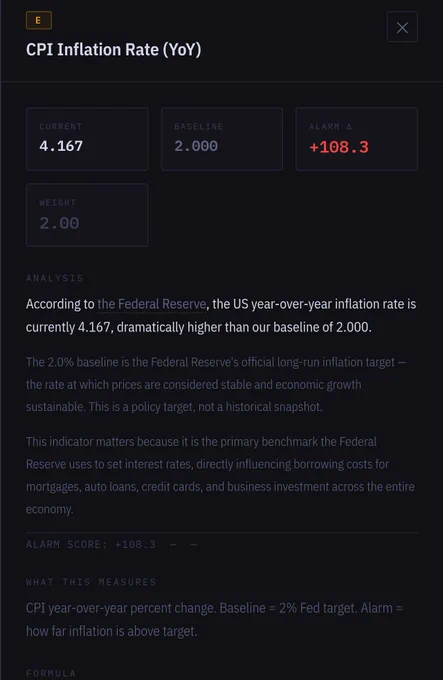
Task: Click the FORMULA section heading
Action: tap(51, 673)
